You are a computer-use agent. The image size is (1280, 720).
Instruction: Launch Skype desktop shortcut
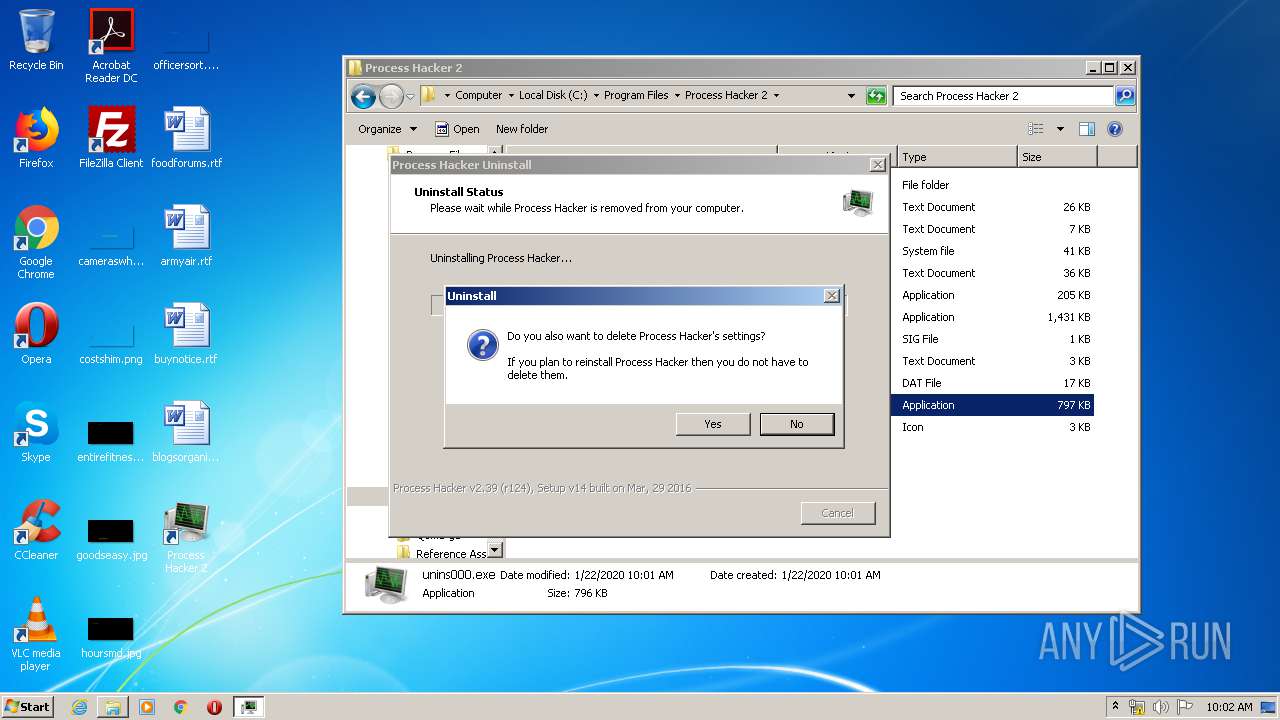coord(36,433)
